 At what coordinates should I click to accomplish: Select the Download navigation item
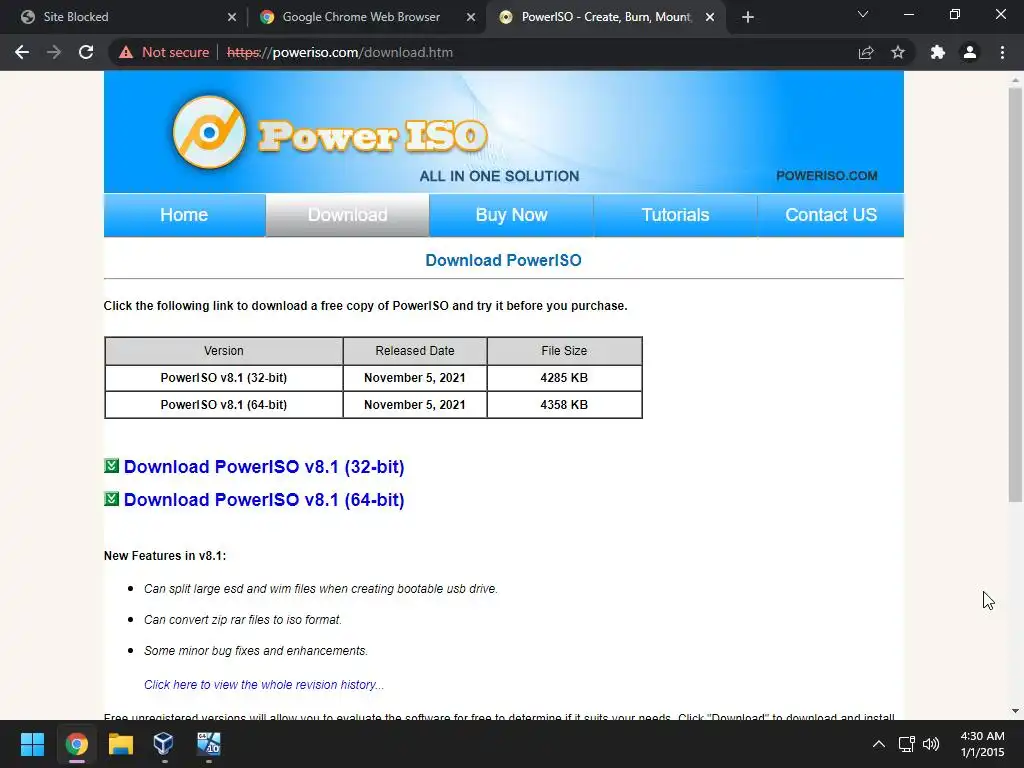point(347,215)
